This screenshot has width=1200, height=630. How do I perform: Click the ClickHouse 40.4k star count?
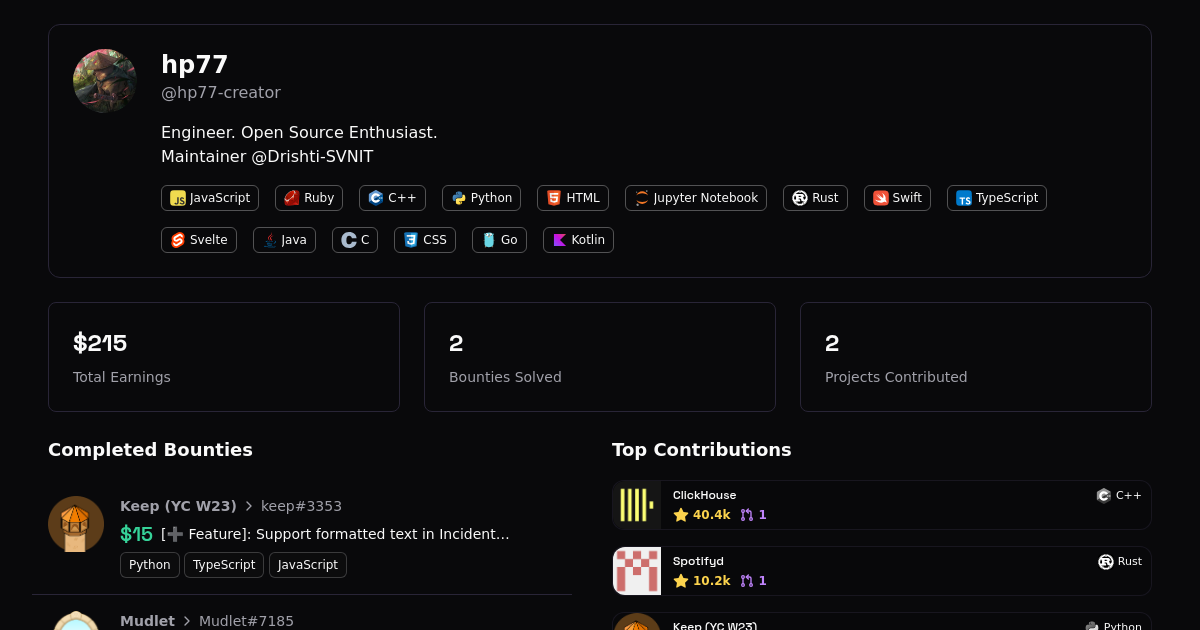702,515
